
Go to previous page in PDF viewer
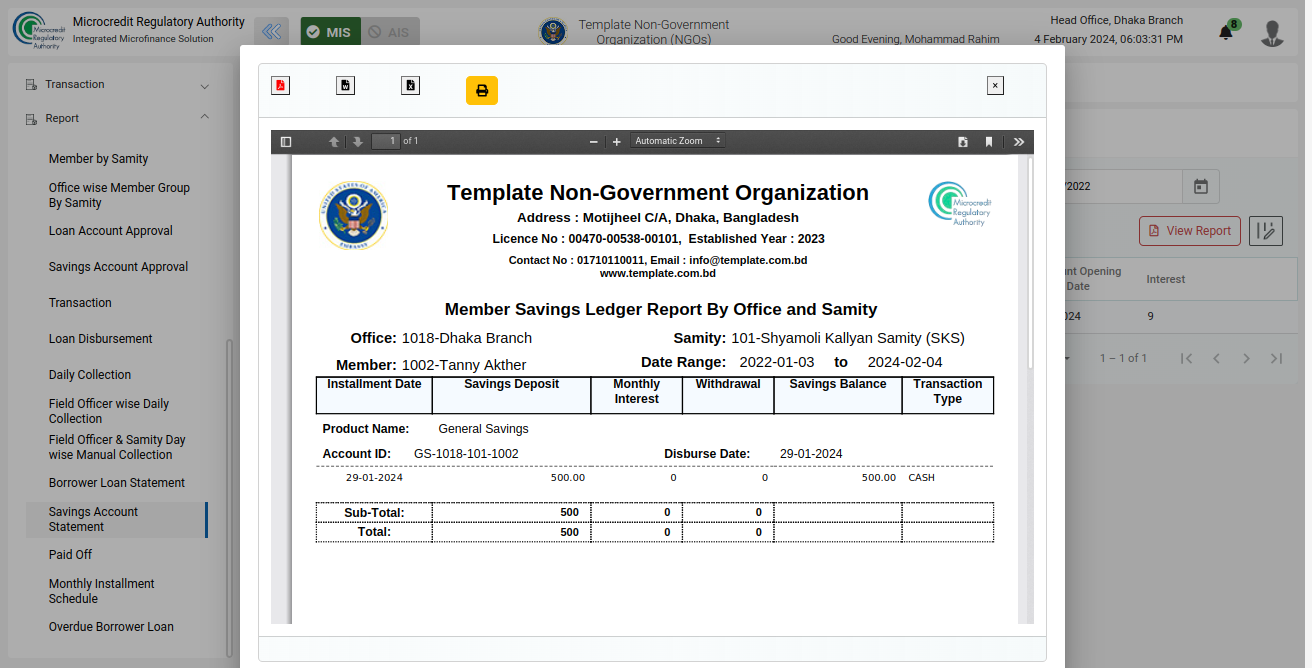(x=334, y=142)
